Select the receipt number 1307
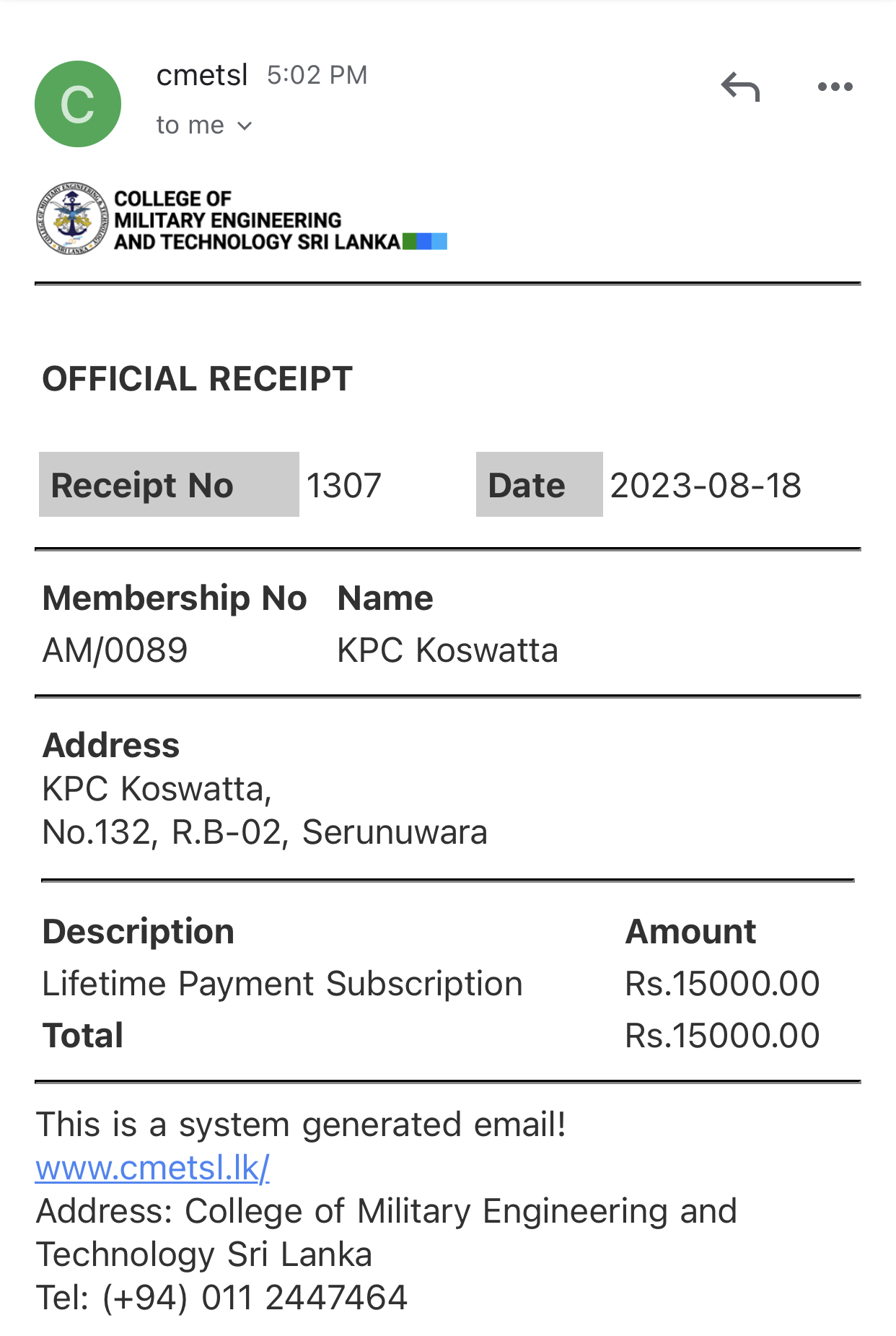This screenshot has width=896, height=1336. (x=343, y=485)
